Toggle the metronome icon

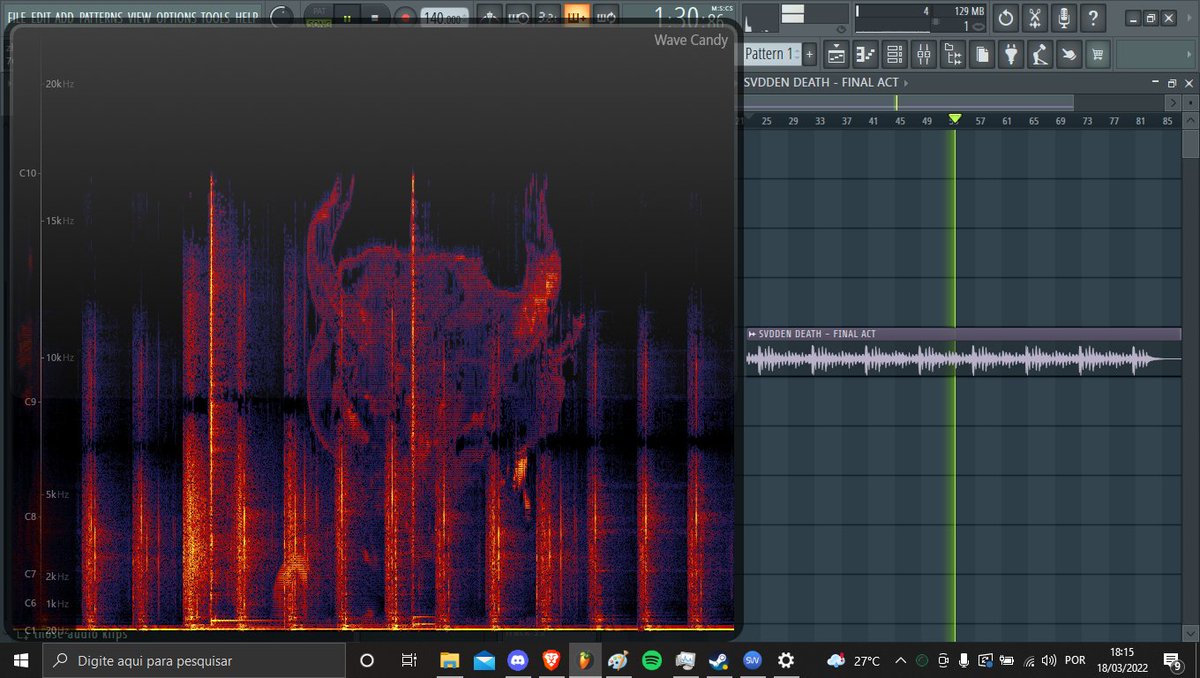[x=489, y=17]
